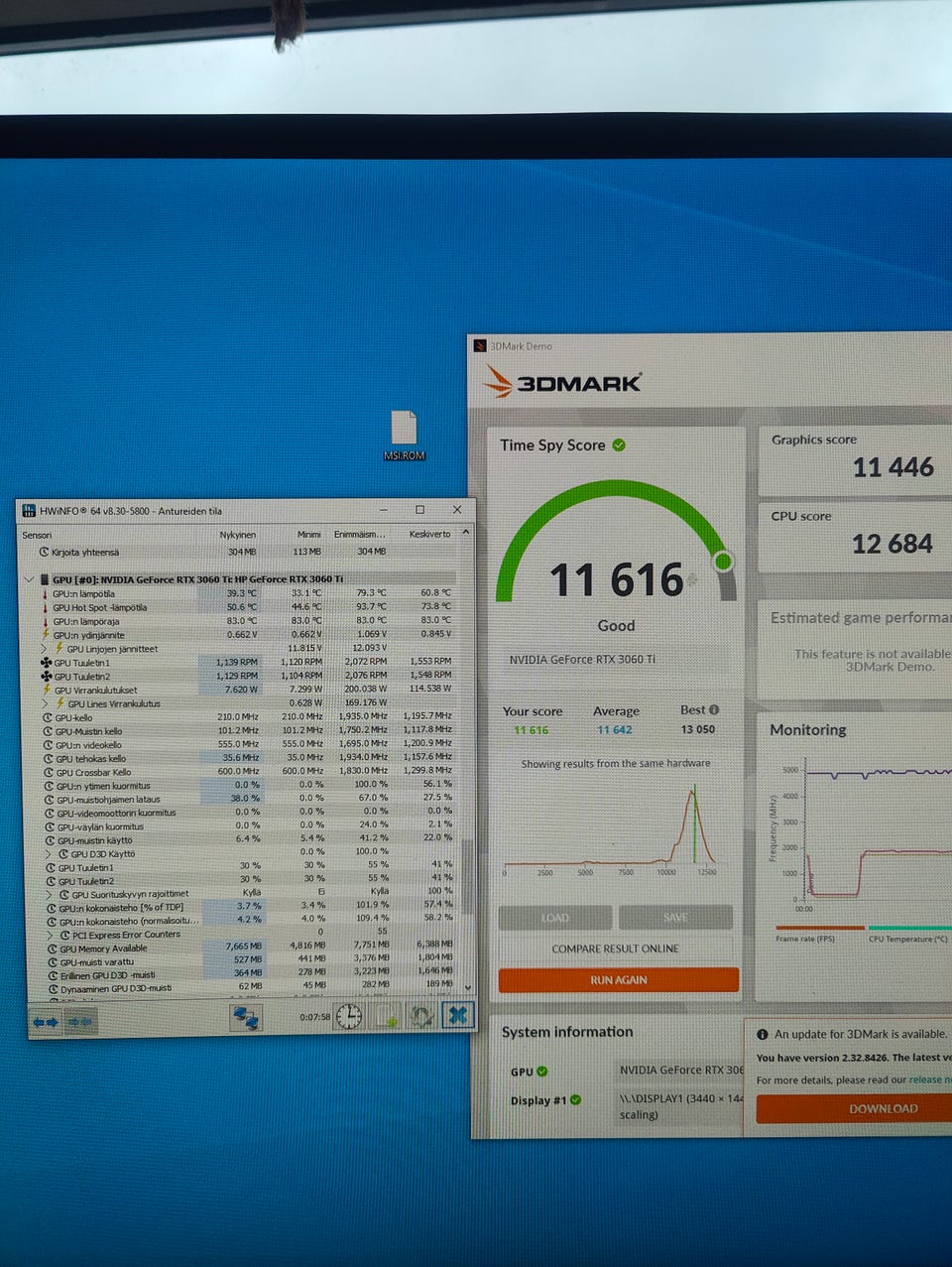Collapse the GPU [#0] NVIDIA RTX 3060 Ti group

pos(28,579)
